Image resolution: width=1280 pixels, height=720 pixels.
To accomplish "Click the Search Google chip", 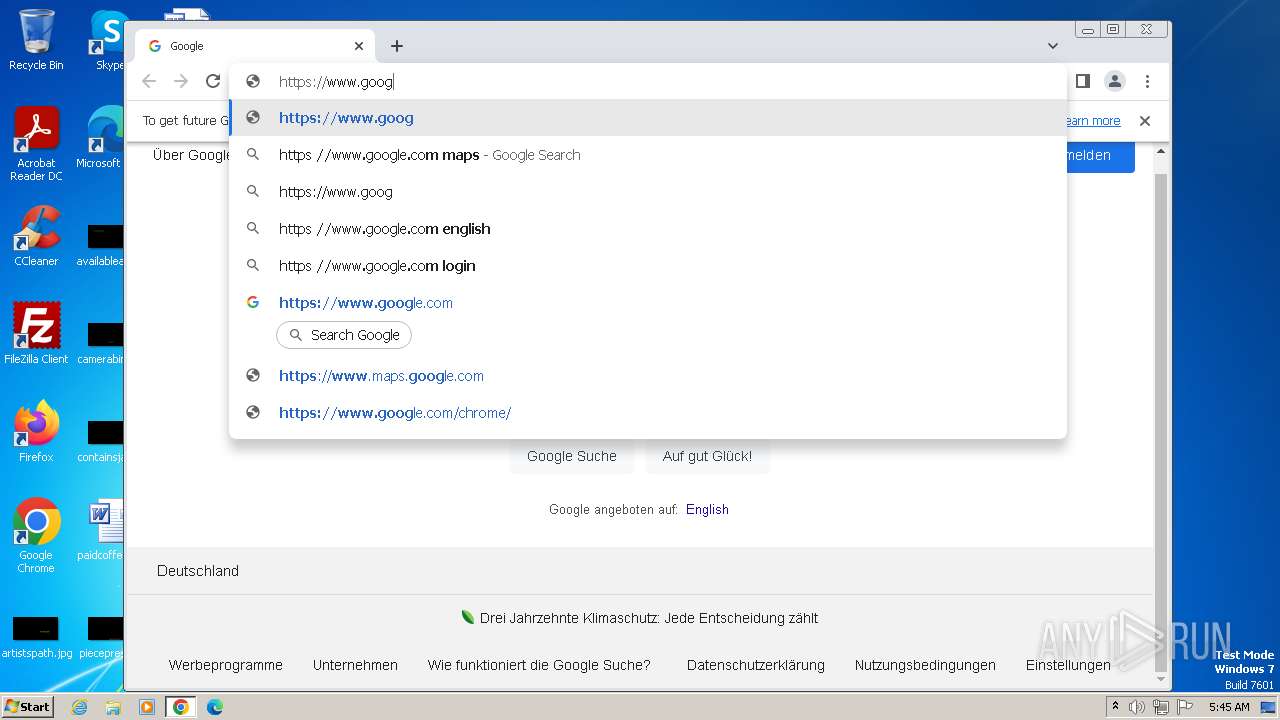I will [344, 335].
